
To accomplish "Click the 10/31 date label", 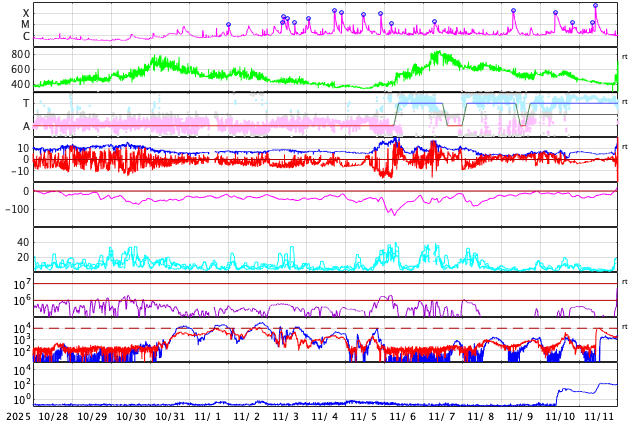I will [170, 416].
